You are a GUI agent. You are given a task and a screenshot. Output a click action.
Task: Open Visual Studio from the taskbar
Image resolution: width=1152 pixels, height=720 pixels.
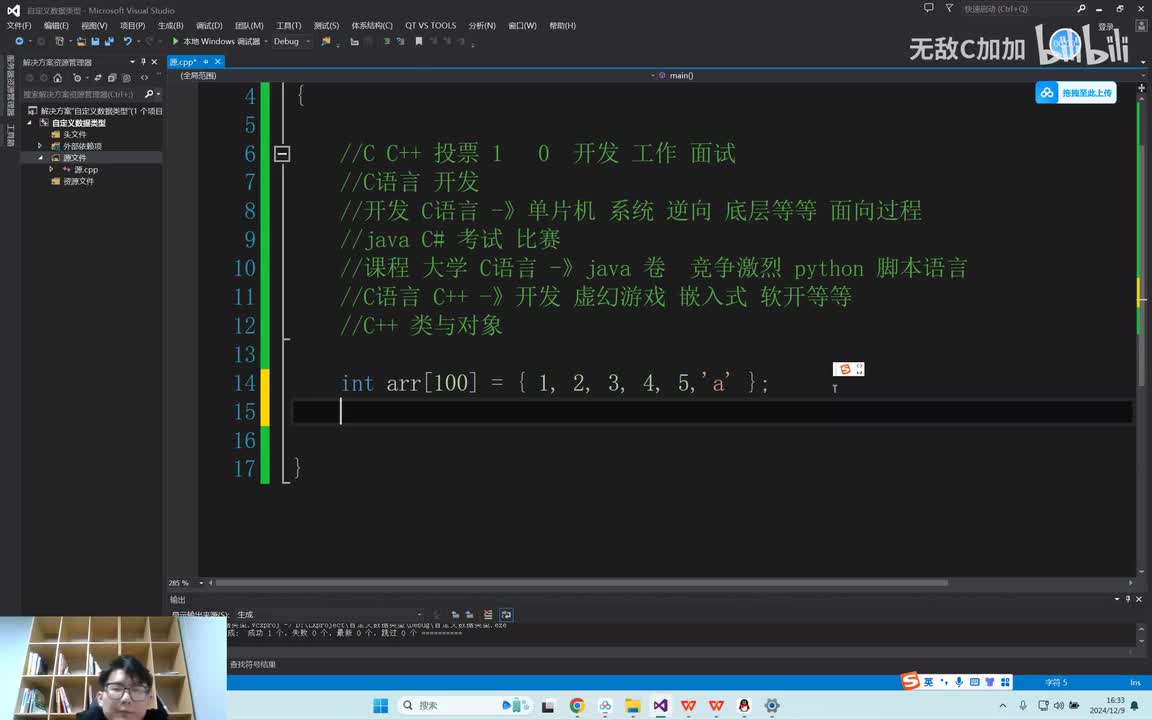(x=660, y=705)
